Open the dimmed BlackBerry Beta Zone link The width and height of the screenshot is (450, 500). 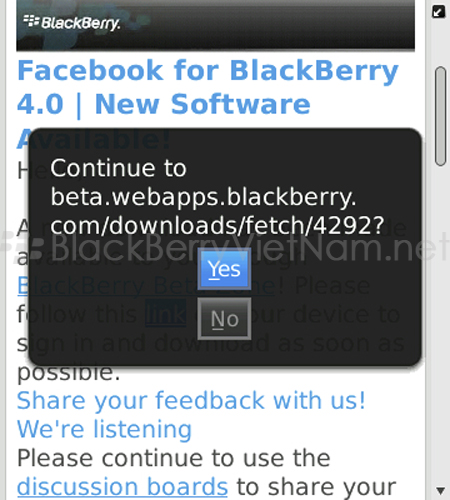tap(146, 286)
